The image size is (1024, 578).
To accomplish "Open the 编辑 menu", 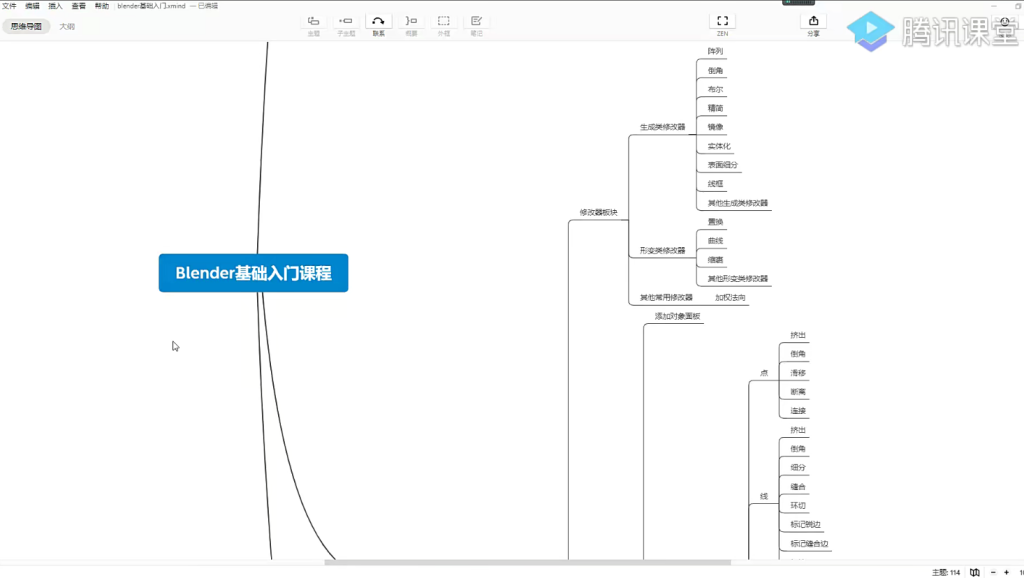I will [32, 6].
